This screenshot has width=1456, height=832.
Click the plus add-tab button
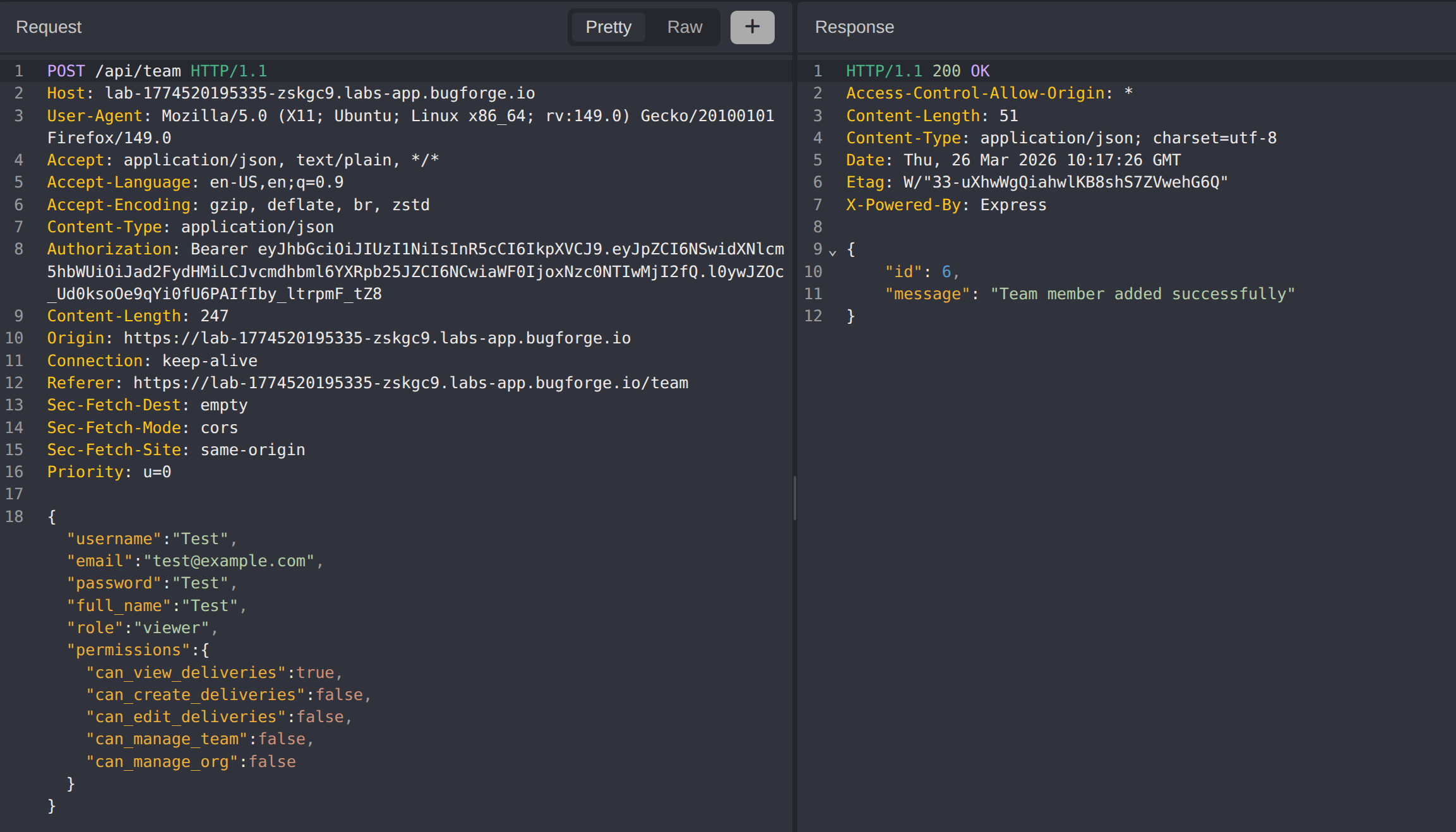tap(752, 27)
